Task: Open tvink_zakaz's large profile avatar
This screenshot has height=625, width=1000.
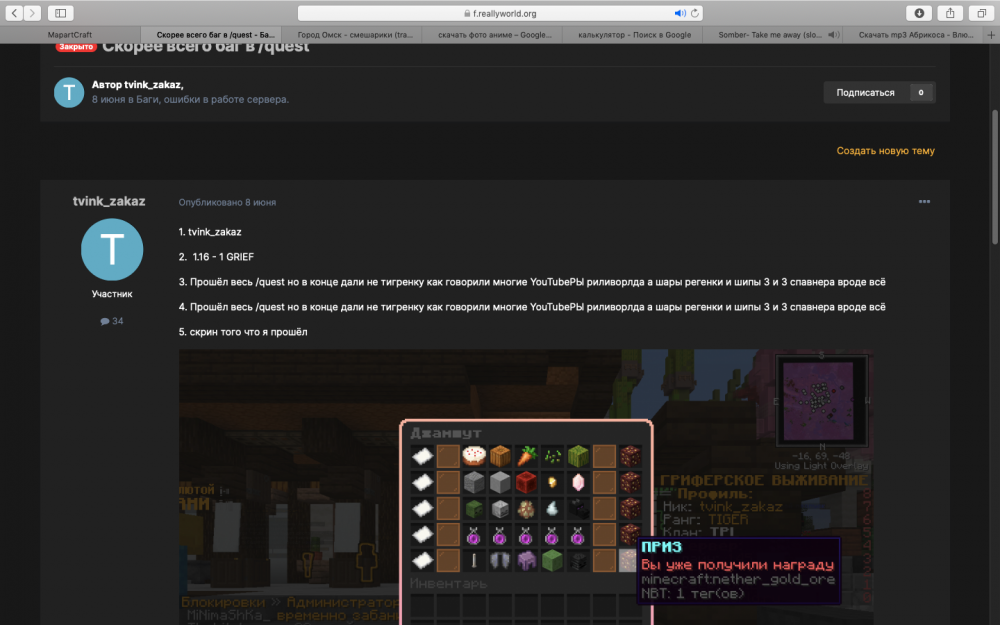Action: pyautogui.click(x=112, y=249)
